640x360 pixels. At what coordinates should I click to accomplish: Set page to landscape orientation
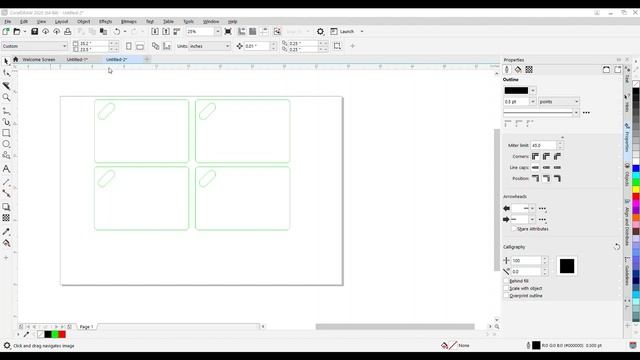pyautogui.click(x=140, y=46)
